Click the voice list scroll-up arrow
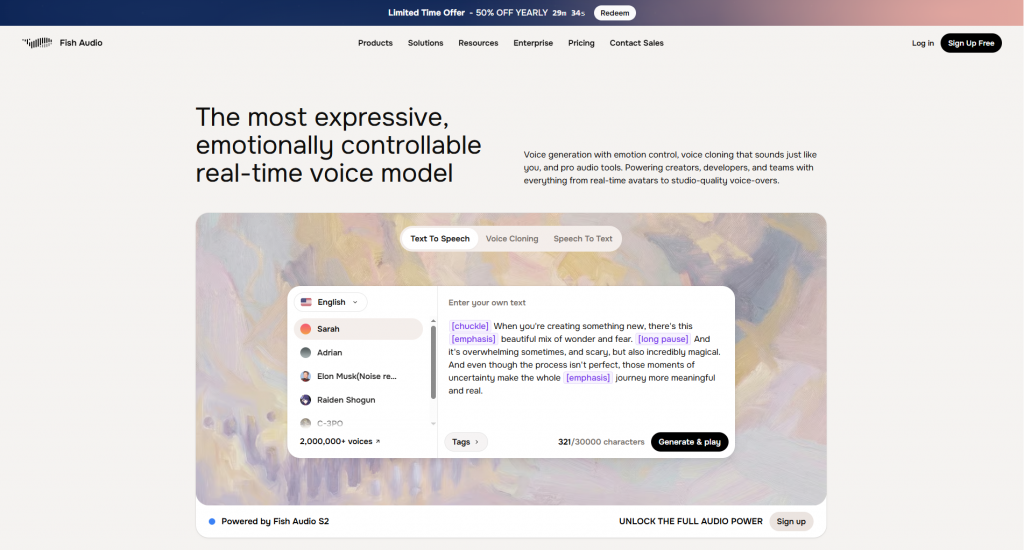 [433, 321]
